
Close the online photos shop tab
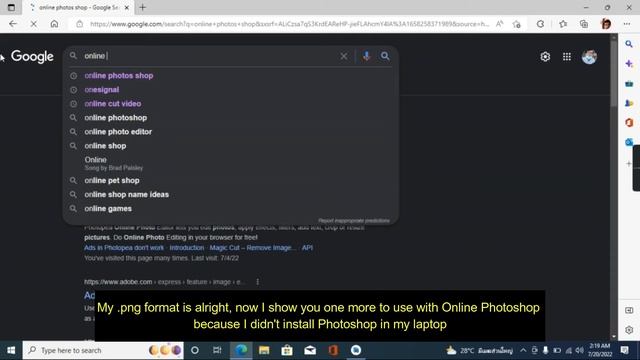(127, 7)
